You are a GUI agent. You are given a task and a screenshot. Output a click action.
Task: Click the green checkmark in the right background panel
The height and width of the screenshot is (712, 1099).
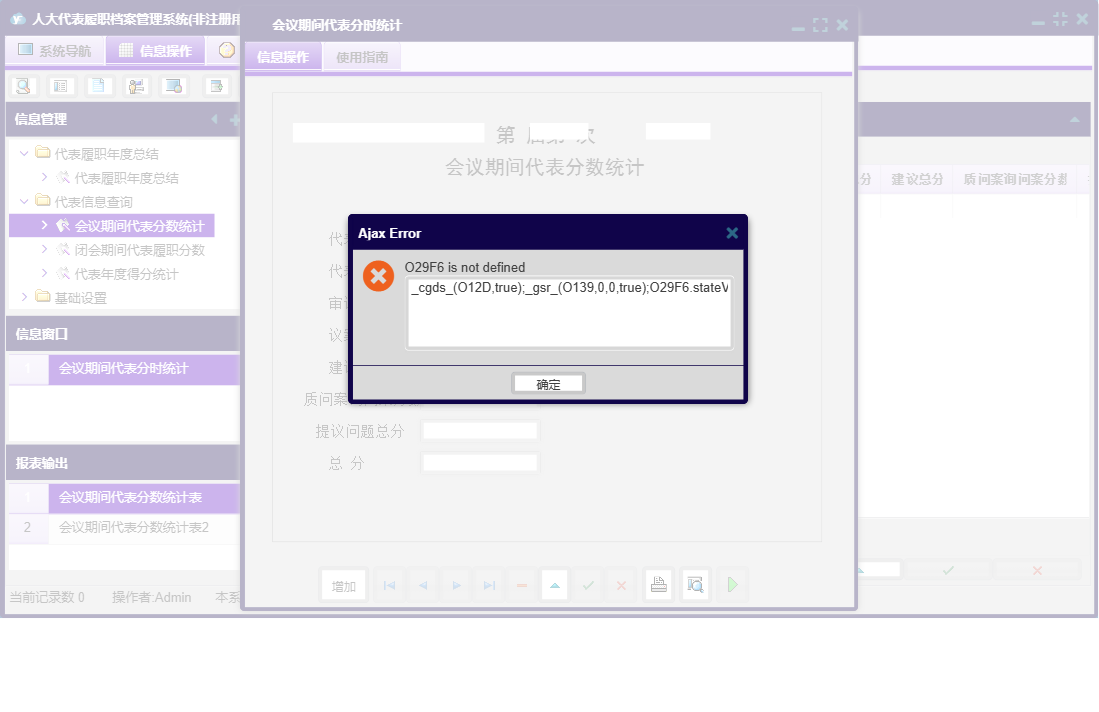[948, 570]
